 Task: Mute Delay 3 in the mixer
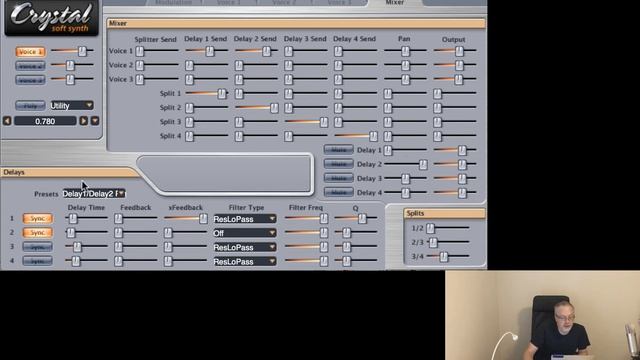tap(338, 178)
